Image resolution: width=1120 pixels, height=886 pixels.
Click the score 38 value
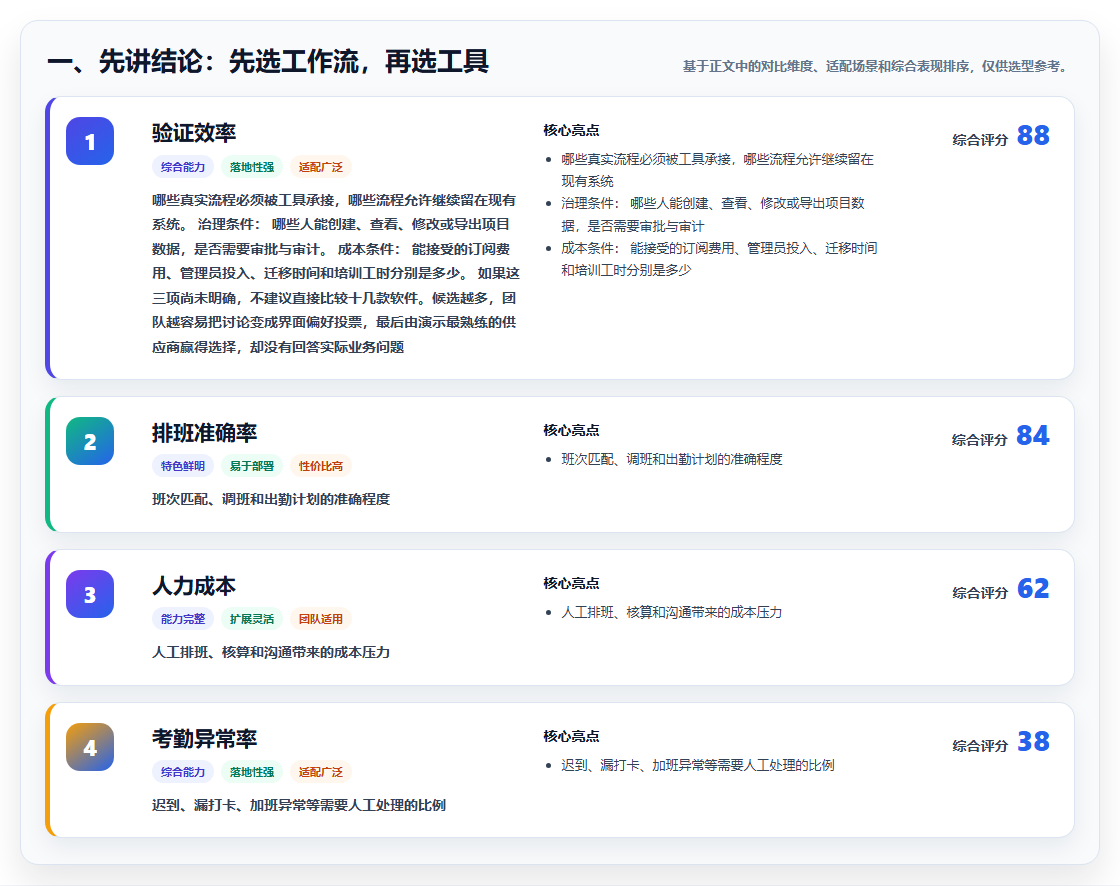pos(1033,741)
